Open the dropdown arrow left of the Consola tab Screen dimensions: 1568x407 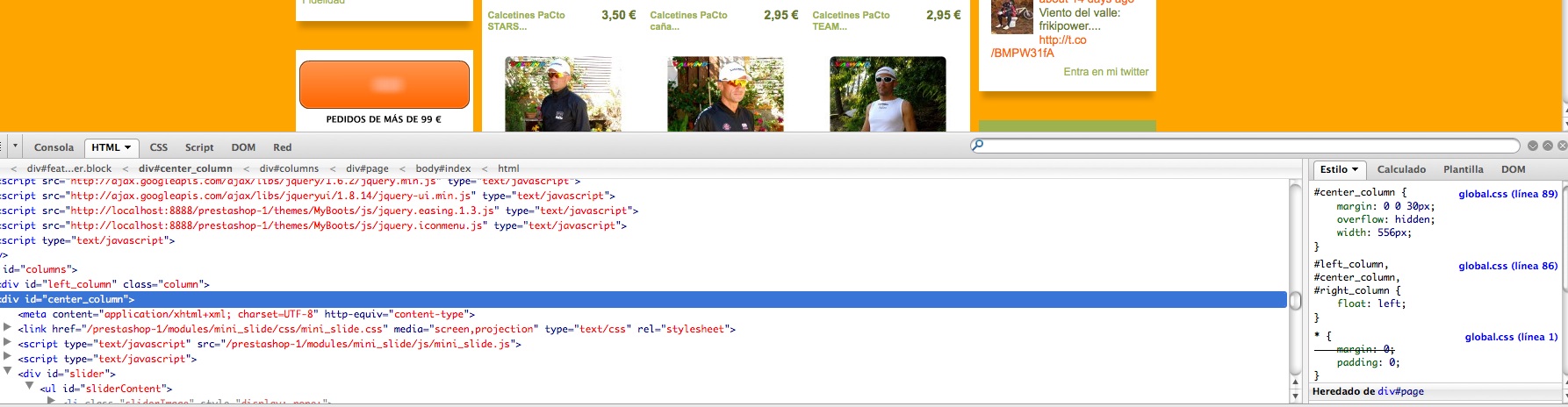click(15, 146)
